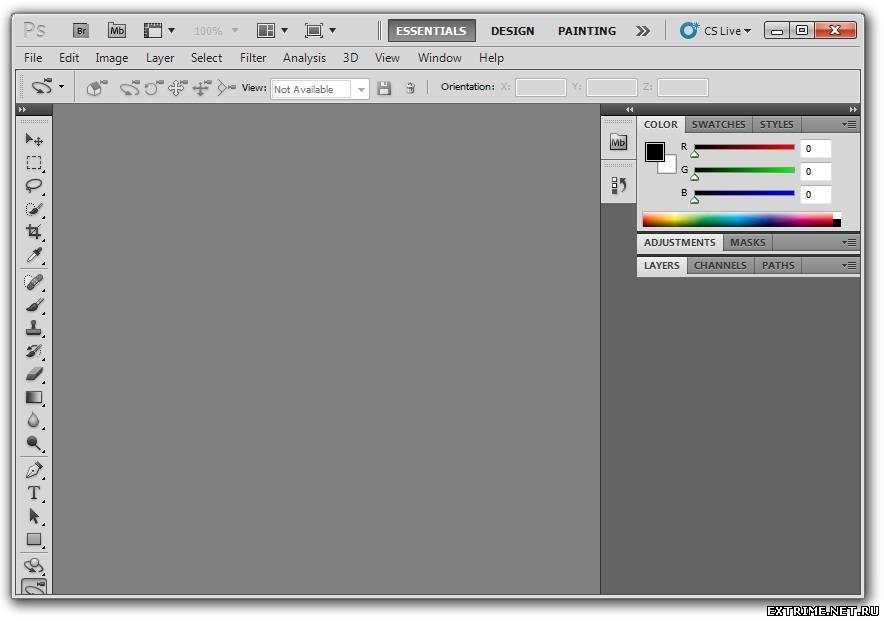
Task: Open the History panel icon
Action: [618, 185]
